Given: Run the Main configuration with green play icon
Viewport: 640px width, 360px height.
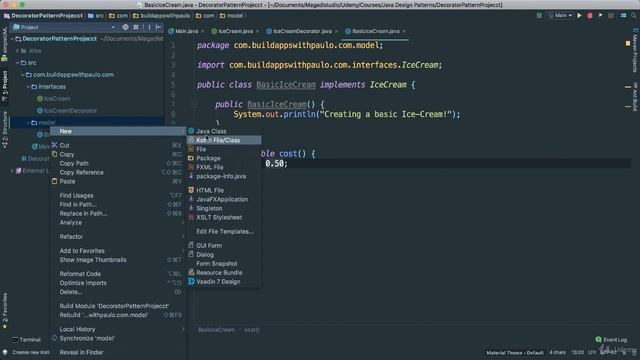Looking at the screenshot, I should pos(579,16).
